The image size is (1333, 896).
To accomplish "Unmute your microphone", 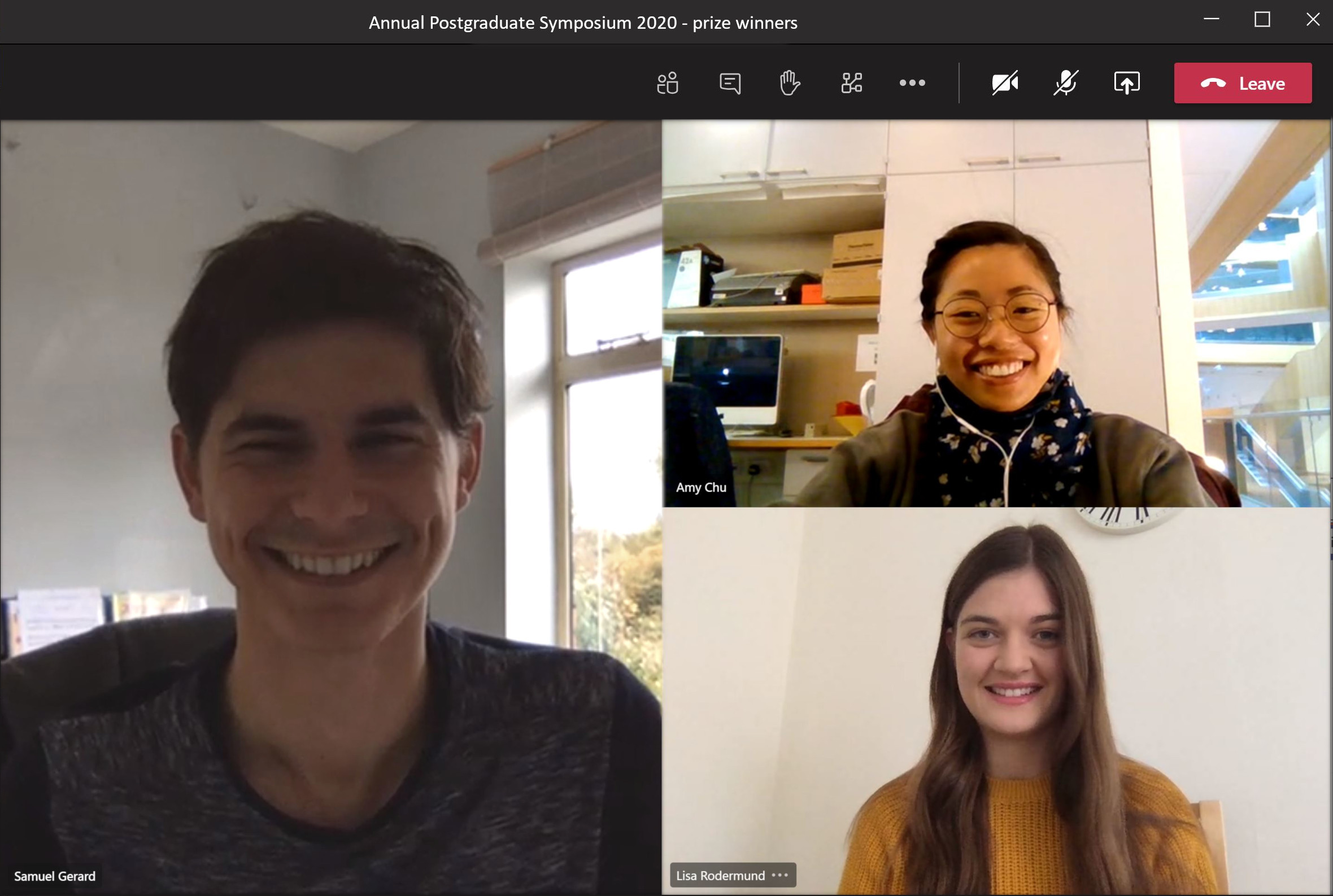I will [x=1066, y=83].
